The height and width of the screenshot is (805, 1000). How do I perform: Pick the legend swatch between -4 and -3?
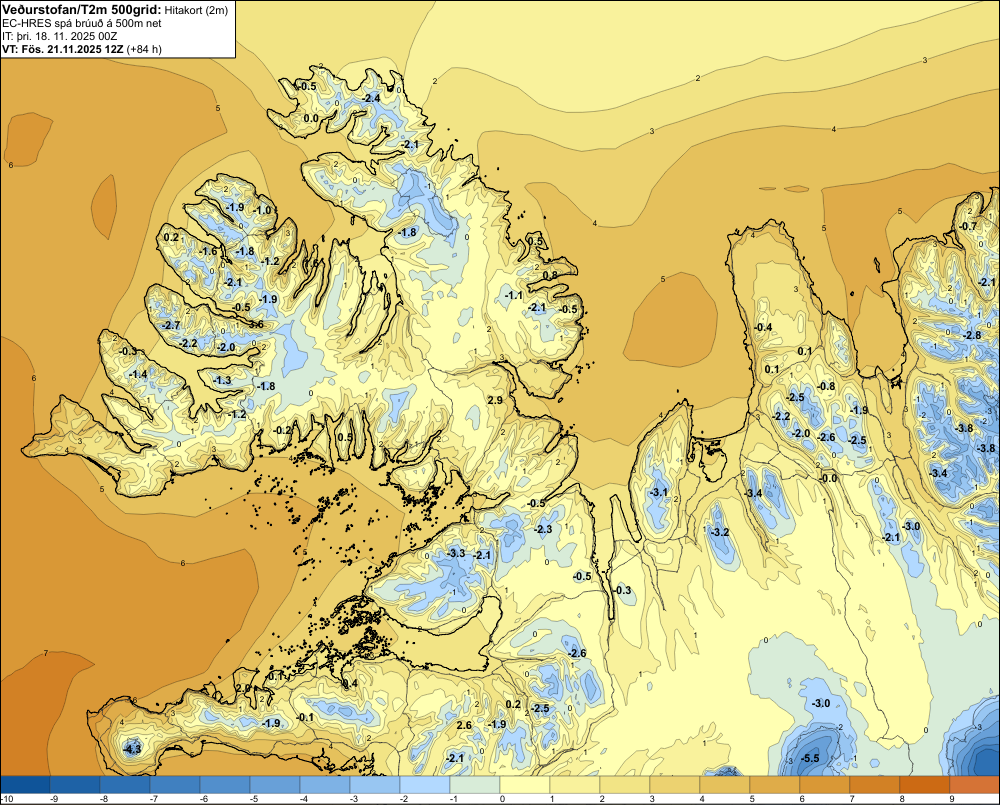[x=325, y=785]
